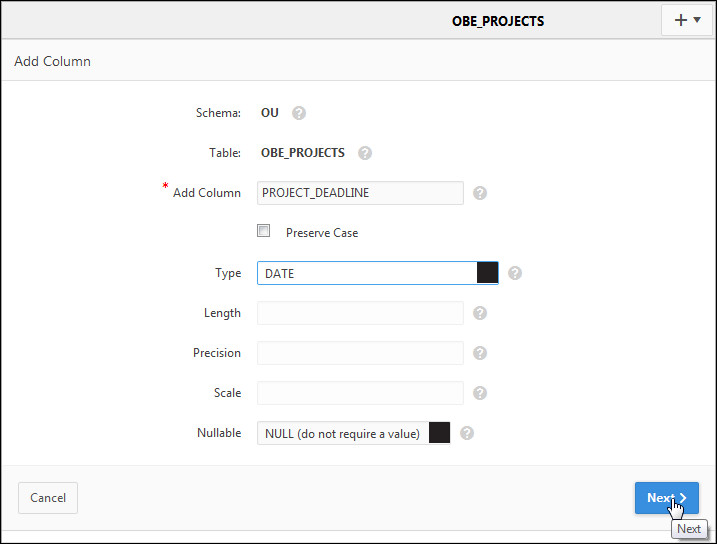Image resolution: width=717 pixels, height=544 pixels.
Task: Open help for the Add Column field
Action: 480,193
